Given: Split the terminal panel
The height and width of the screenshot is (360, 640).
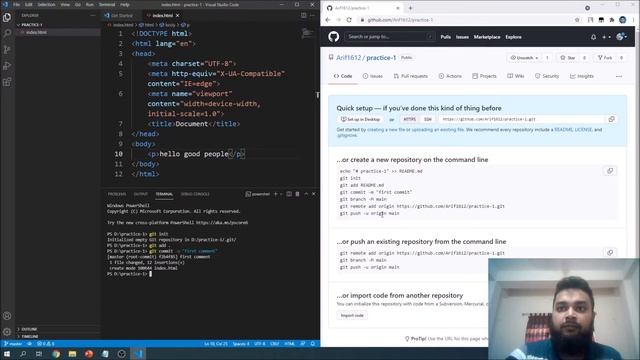Looking at the screenshot, I should pyautogui.click(x=289, y=194).
